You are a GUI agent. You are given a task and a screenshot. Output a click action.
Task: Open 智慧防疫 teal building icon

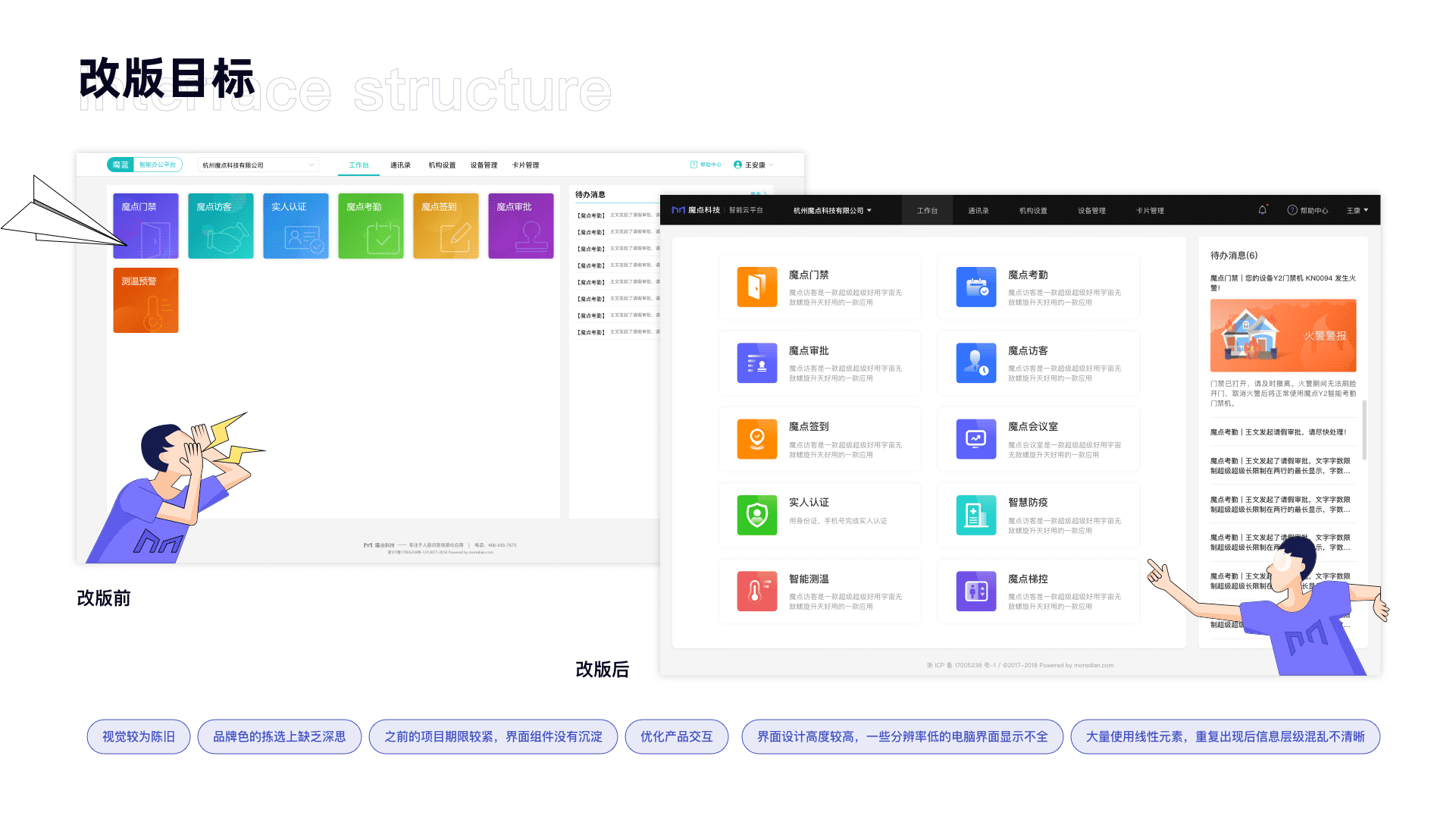click(975, 515)
